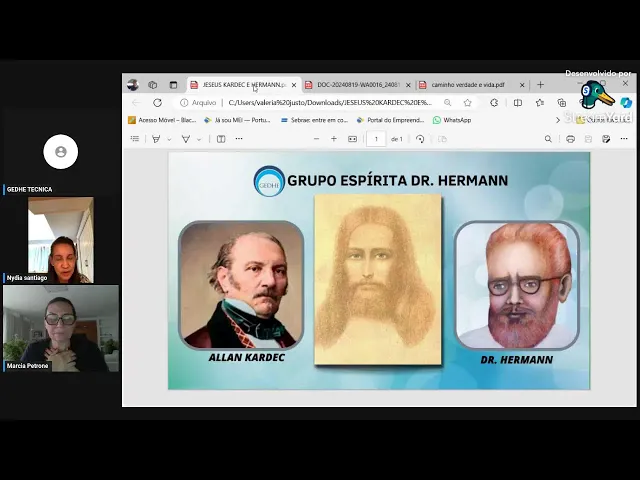Select the PDF draw pen tool
The height and width of the screenshot is (480, 640).
186,139
